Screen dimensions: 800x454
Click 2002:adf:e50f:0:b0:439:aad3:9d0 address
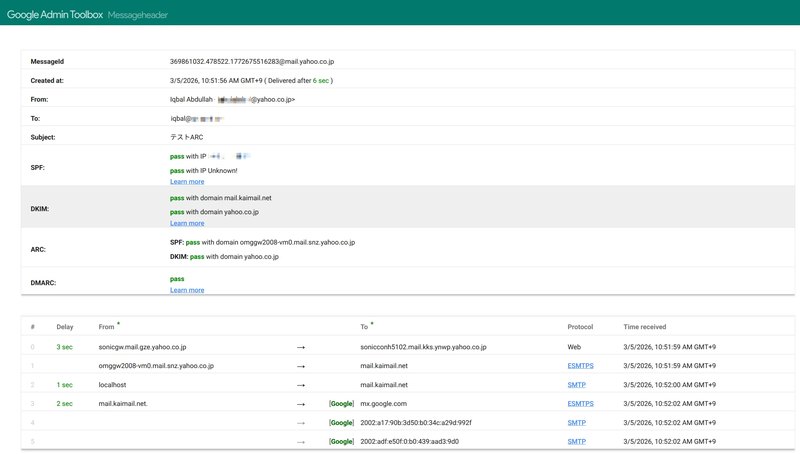point(410,442)
